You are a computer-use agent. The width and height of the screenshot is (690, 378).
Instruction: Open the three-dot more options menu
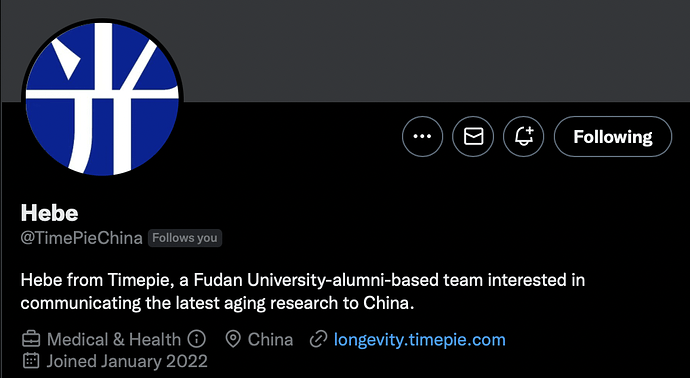pyautogui.click(x=422, y=136)
